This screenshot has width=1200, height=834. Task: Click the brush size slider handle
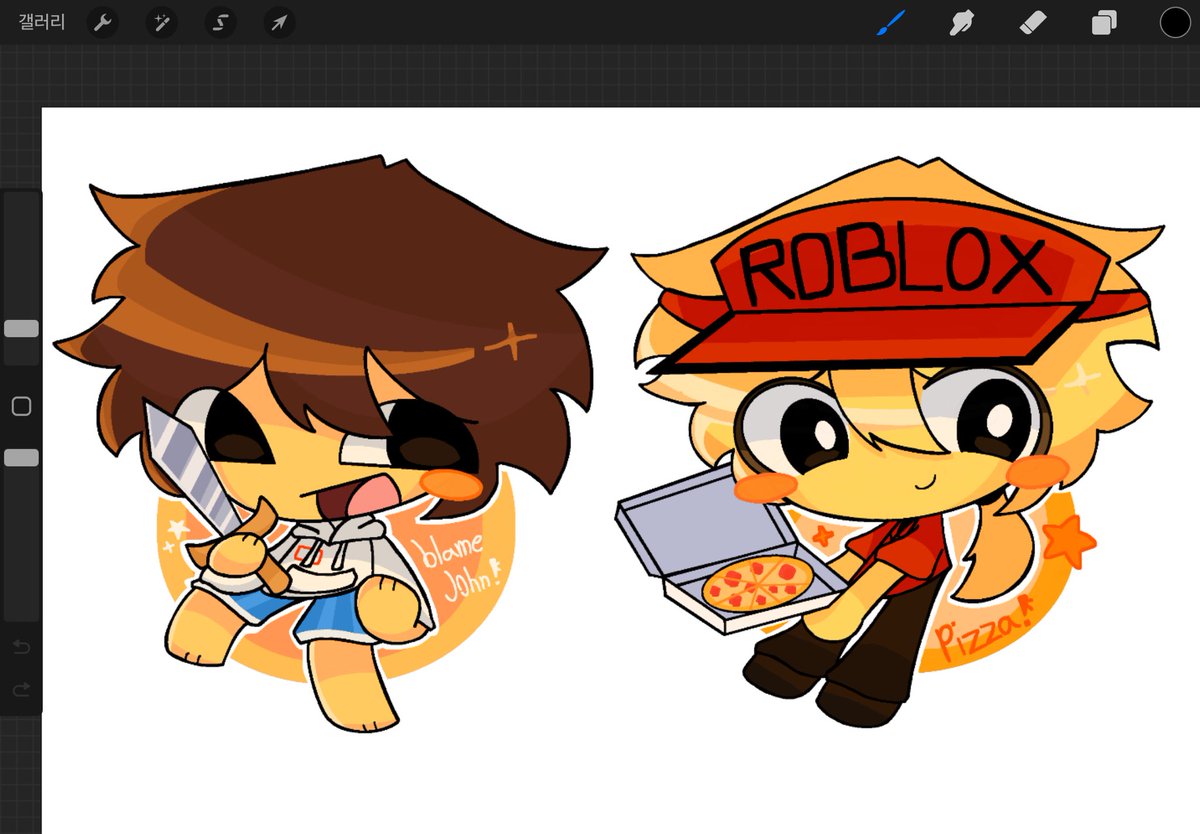(x=21, y=329)
